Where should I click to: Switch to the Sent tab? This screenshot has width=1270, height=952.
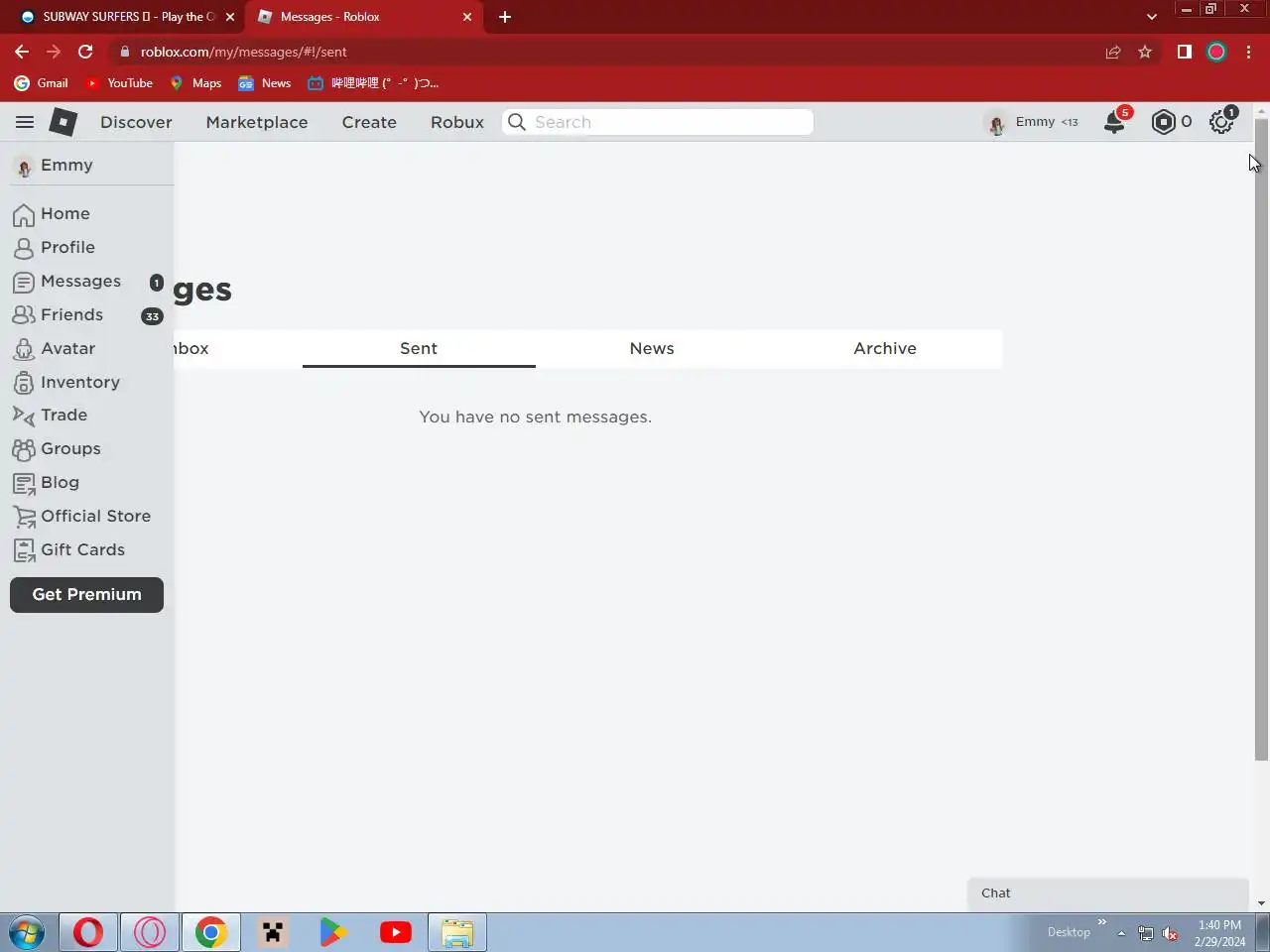click(x=419, y=349)
